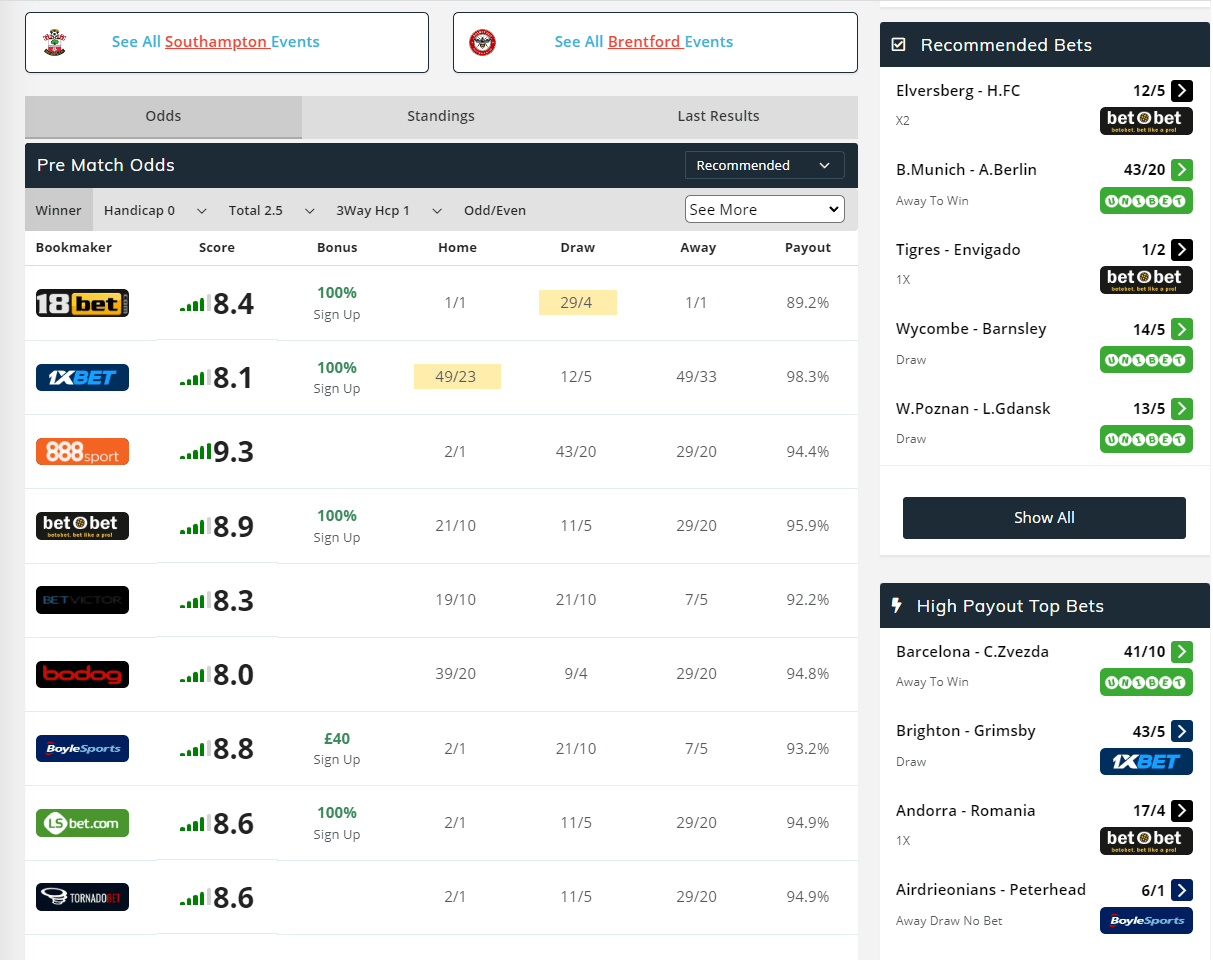Open the Recommended sorting dropdown
The height and width of the screenshot is (960, 1213).
(x=764, y=165)
